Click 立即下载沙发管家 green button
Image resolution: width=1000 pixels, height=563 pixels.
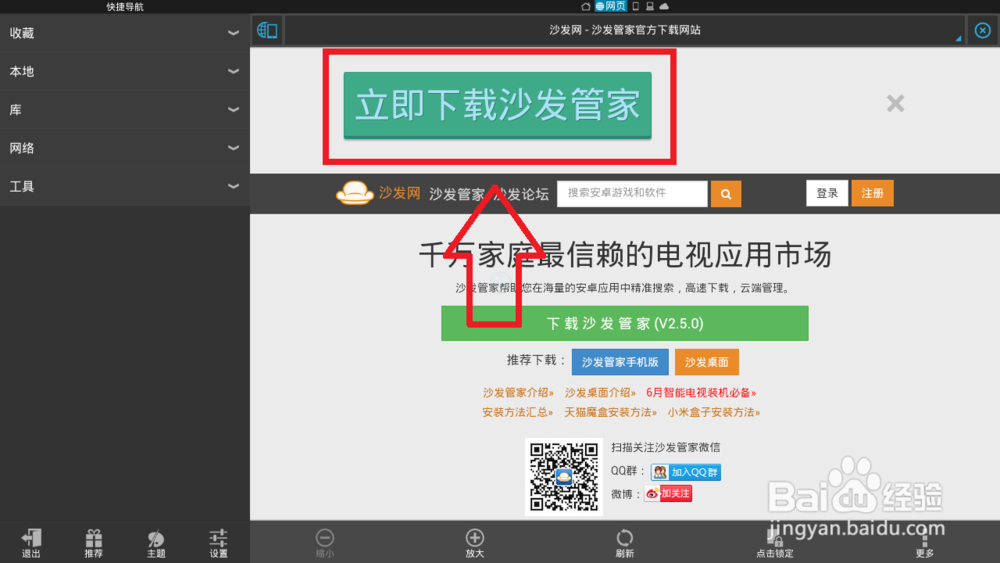pos(497,105)
